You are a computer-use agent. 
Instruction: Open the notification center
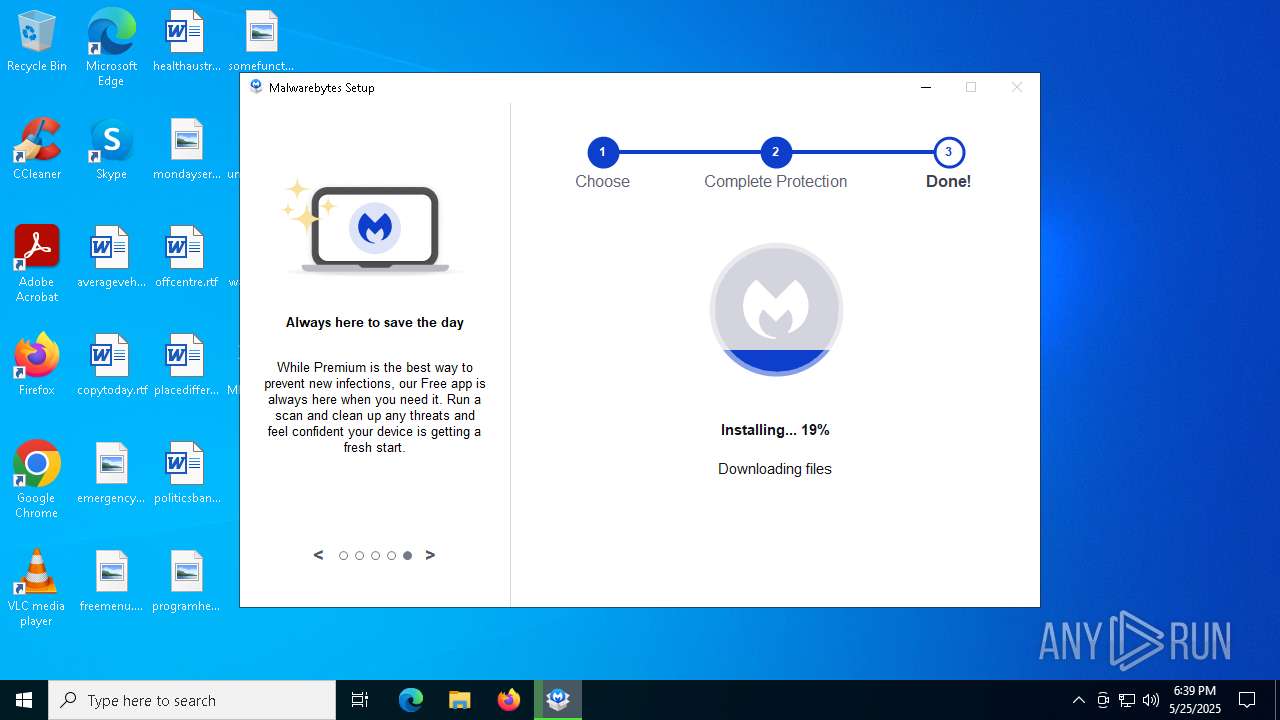(1247, 700)
